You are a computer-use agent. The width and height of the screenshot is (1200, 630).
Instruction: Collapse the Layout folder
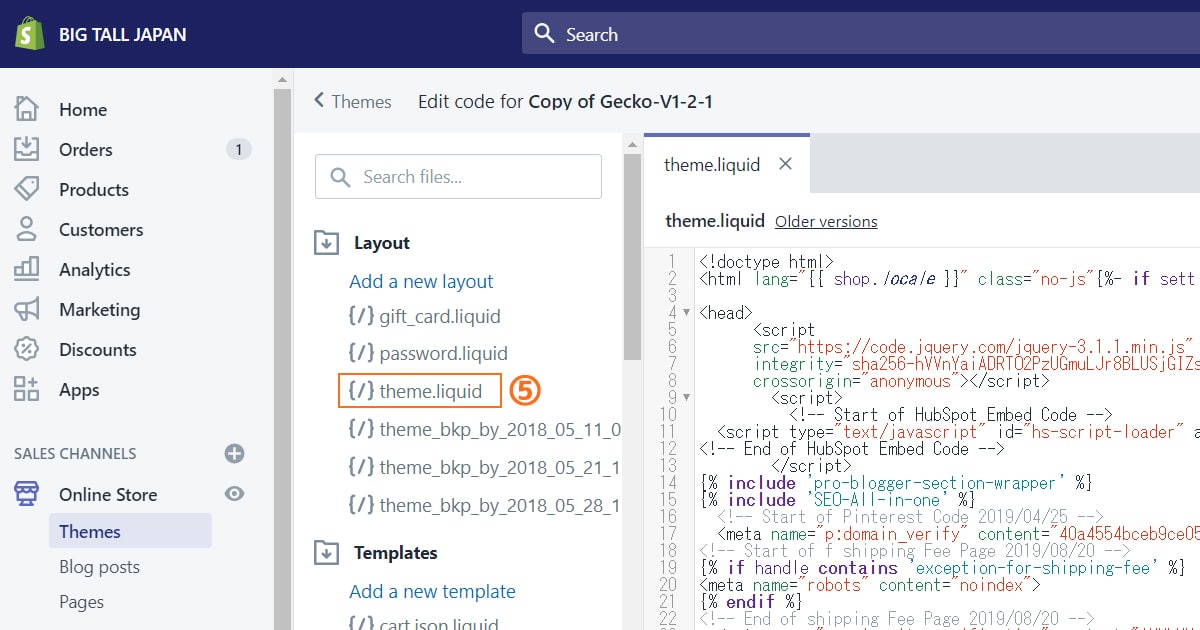327,243
